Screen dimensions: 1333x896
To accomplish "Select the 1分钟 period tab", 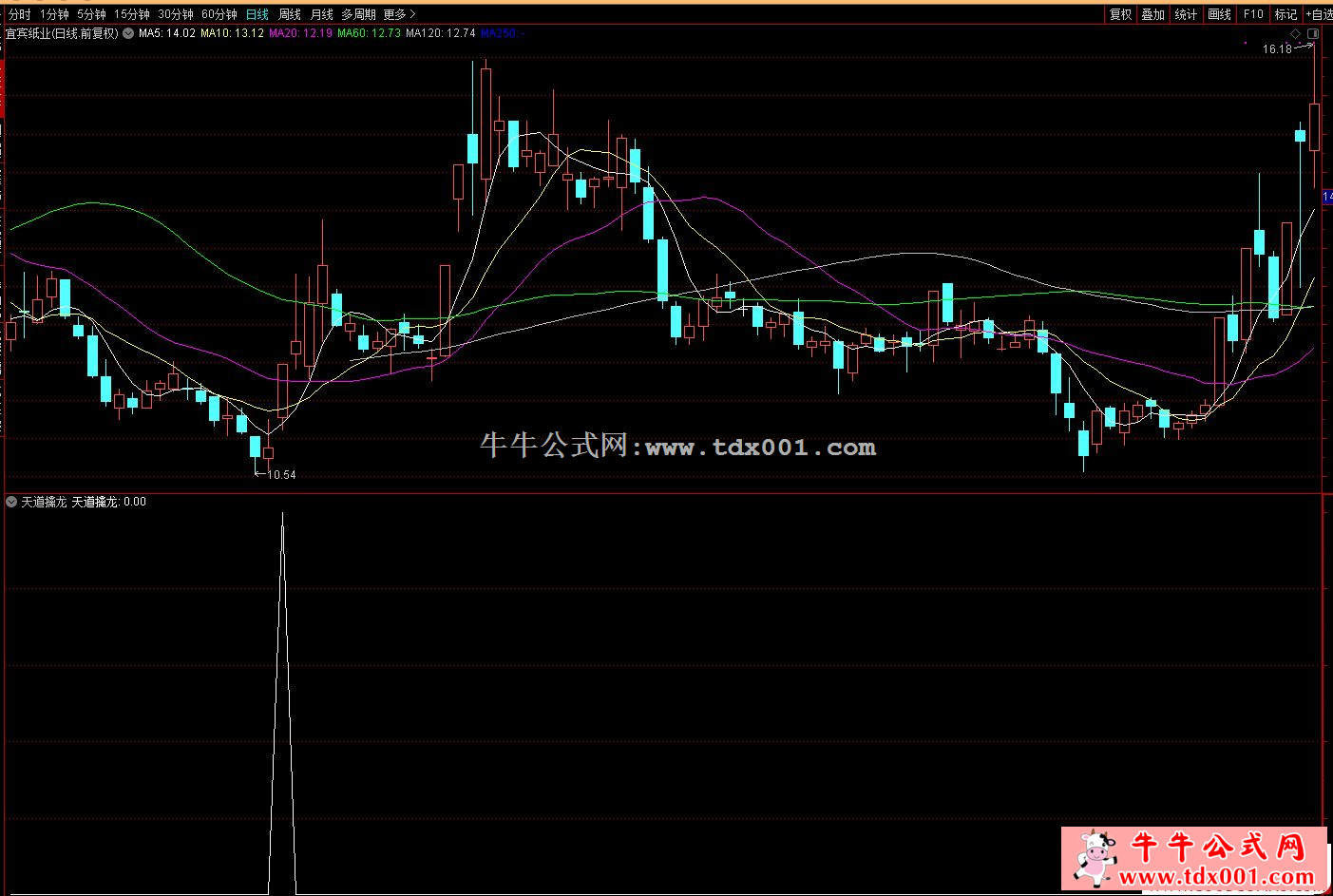I will pos(54,14).
